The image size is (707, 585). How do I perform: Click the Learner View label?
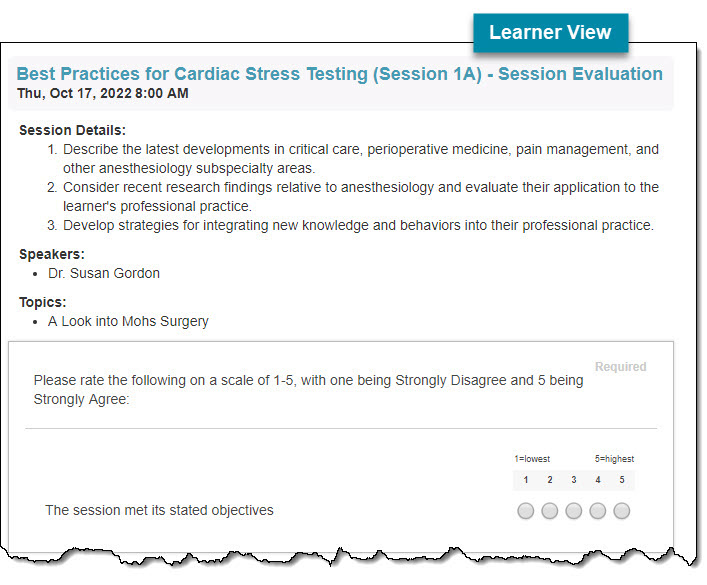pos(550,32)
